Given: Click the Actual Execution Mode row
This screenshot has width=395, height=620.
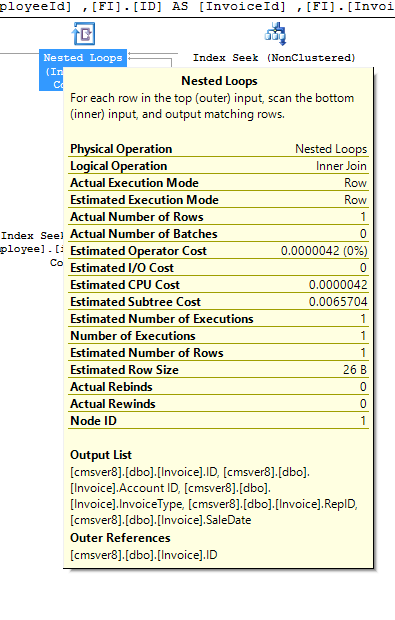Looking at the screenshot, I should (218, 183).
